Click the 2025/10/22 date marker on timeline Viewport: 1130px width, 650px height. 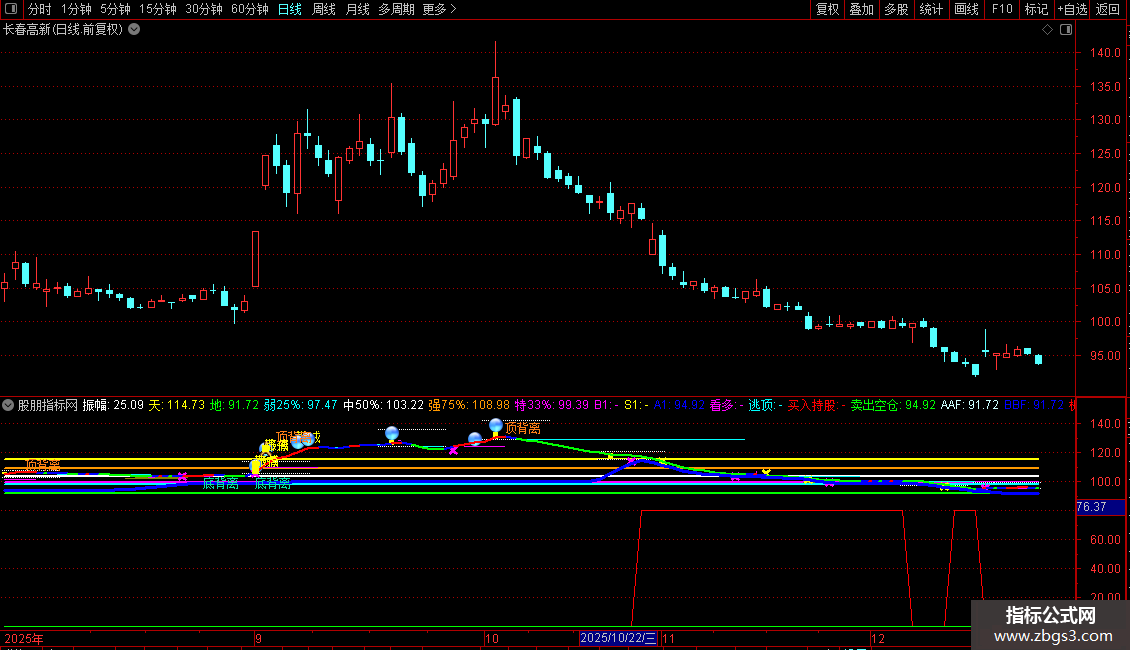tap(619, 638)
